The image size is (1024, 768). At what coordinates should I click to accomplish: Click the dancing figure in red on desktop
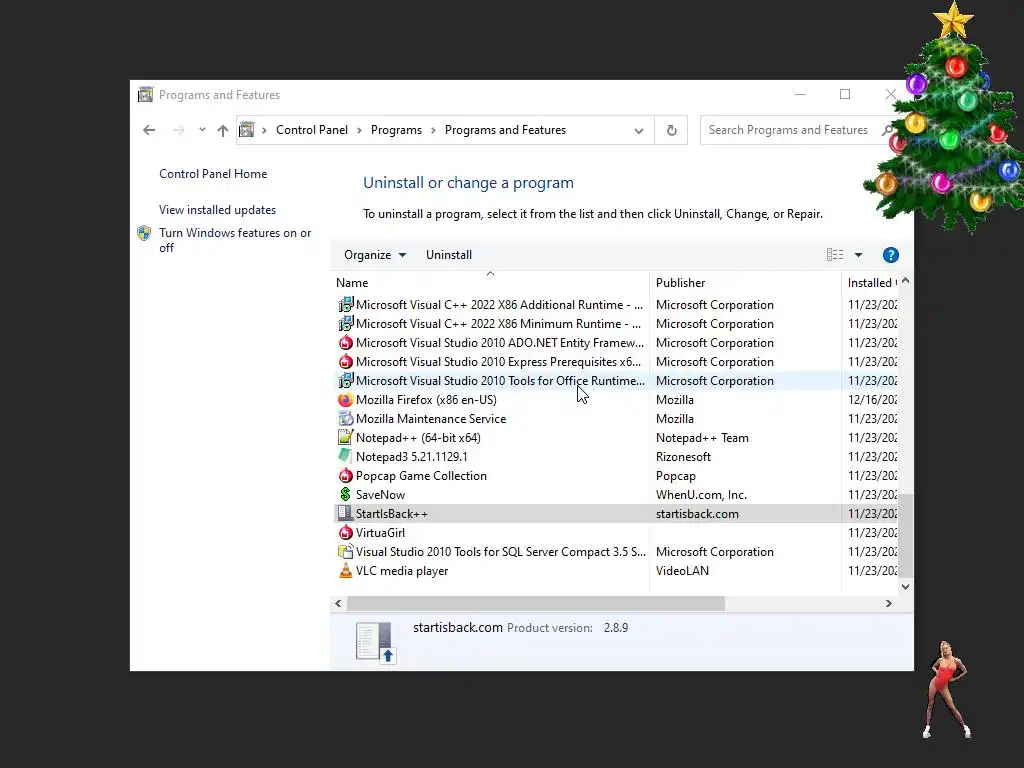point(948,690)
